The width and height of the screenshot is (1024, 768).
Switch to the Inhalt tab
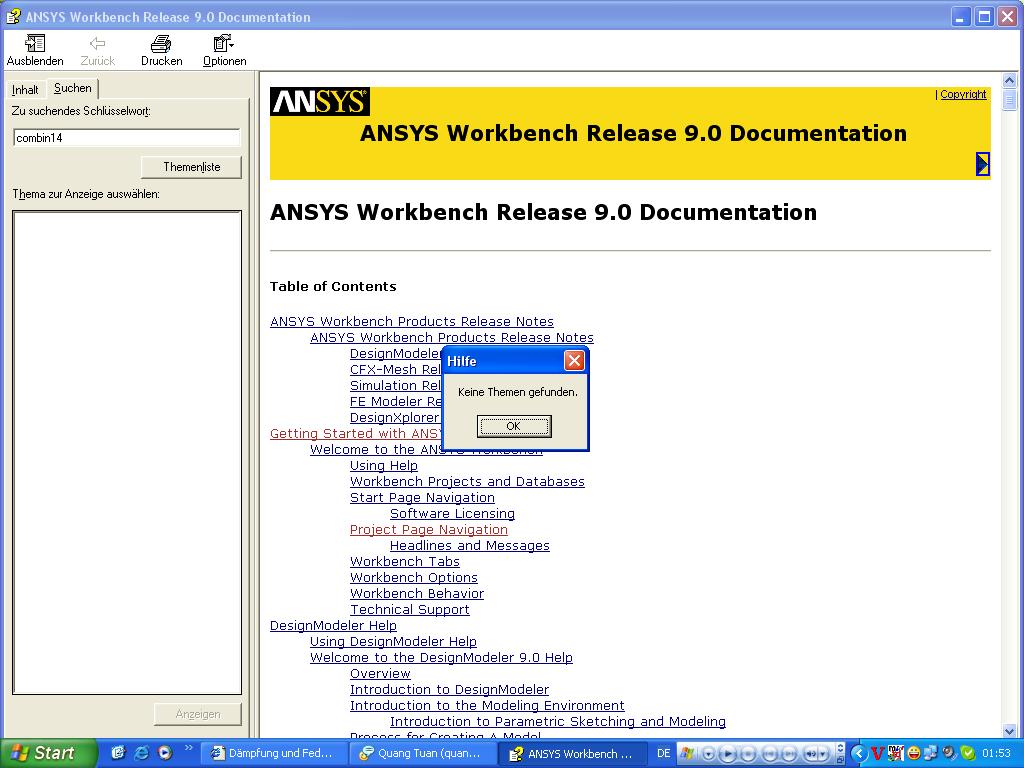click(25, 89)
